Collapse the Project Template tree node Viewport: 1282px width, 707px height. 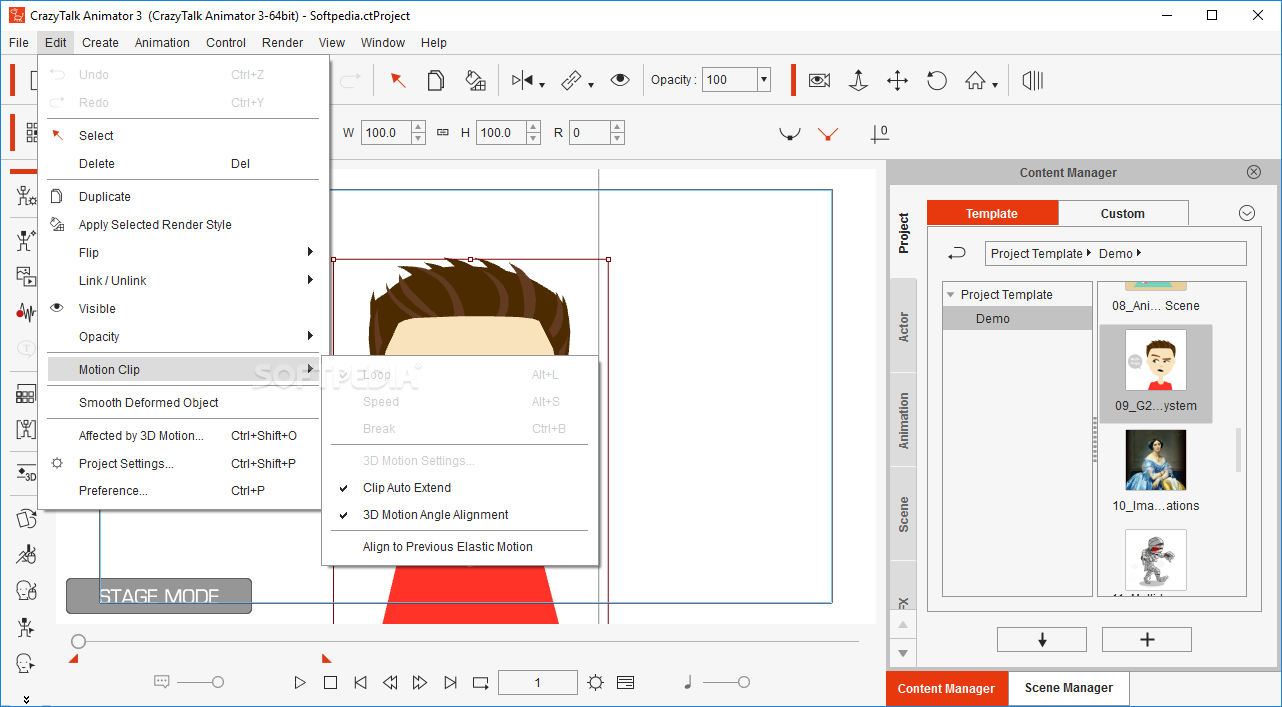tap(950, 295)
